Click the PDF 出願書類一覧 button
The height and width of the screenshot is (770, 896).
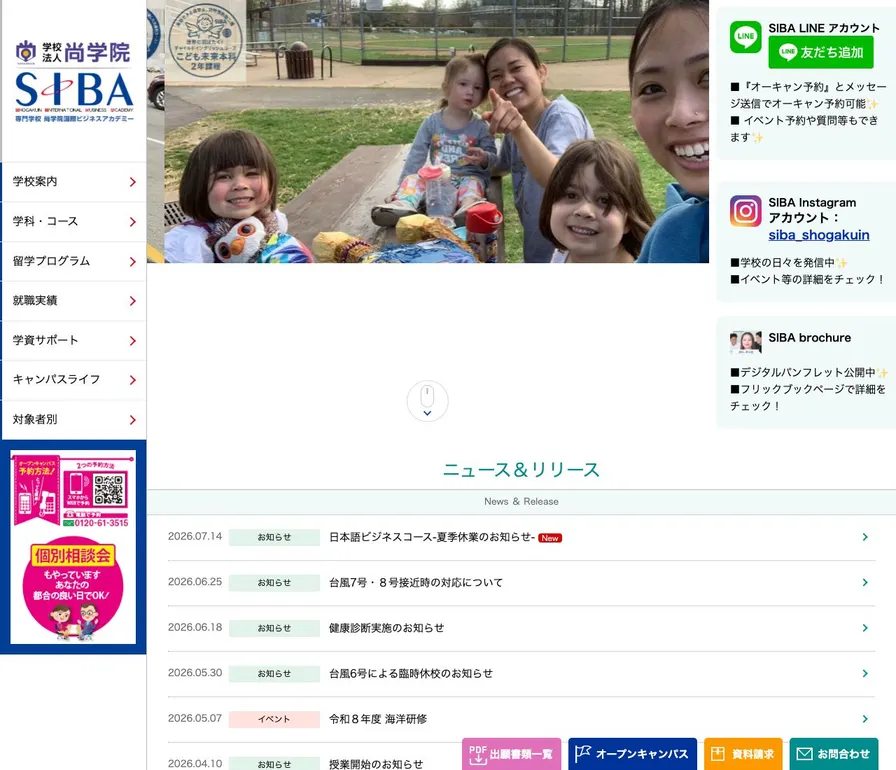pos(511,754)
